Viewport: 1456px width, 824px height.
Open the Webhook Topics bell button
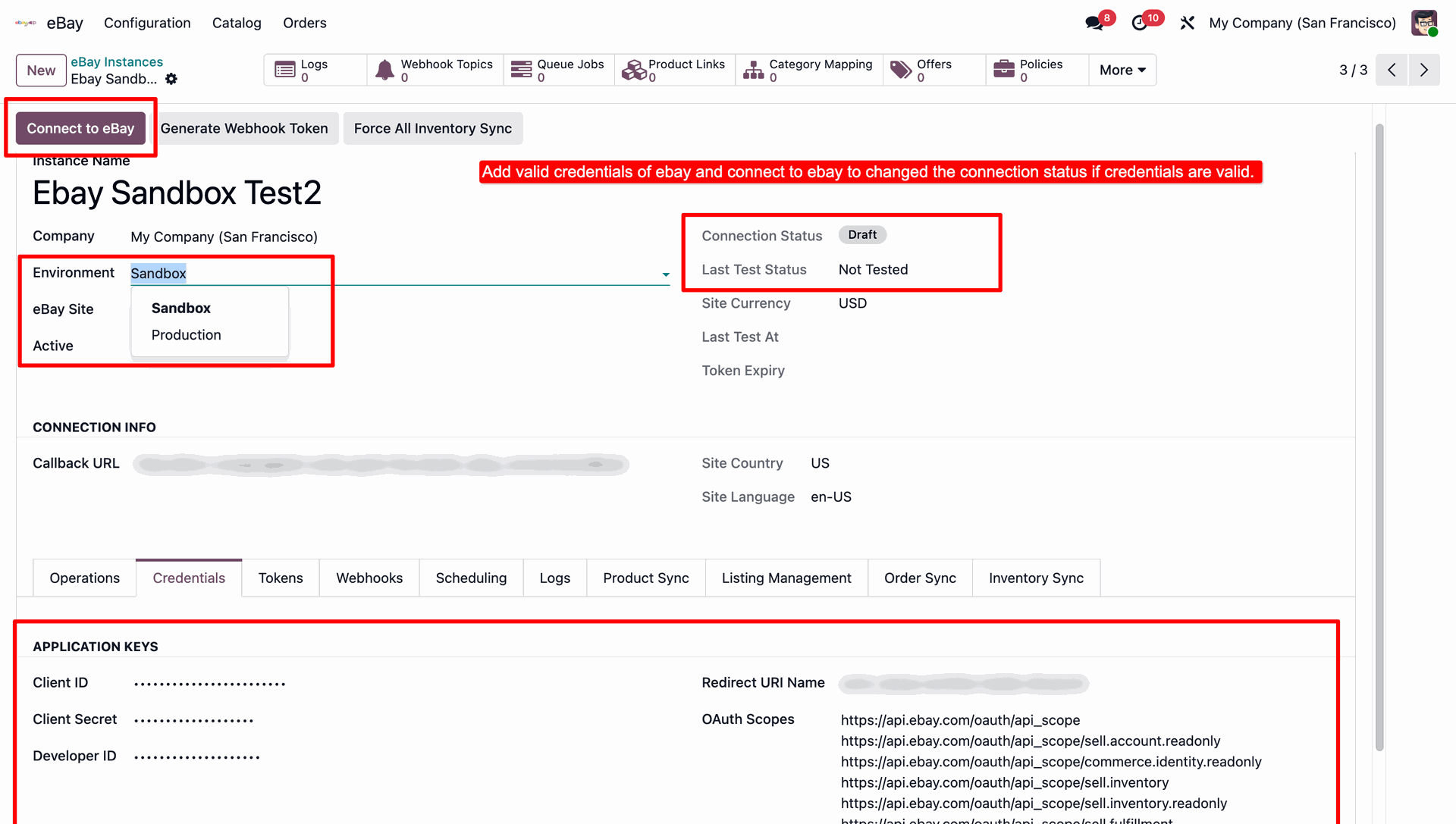(x=435, y=70)
